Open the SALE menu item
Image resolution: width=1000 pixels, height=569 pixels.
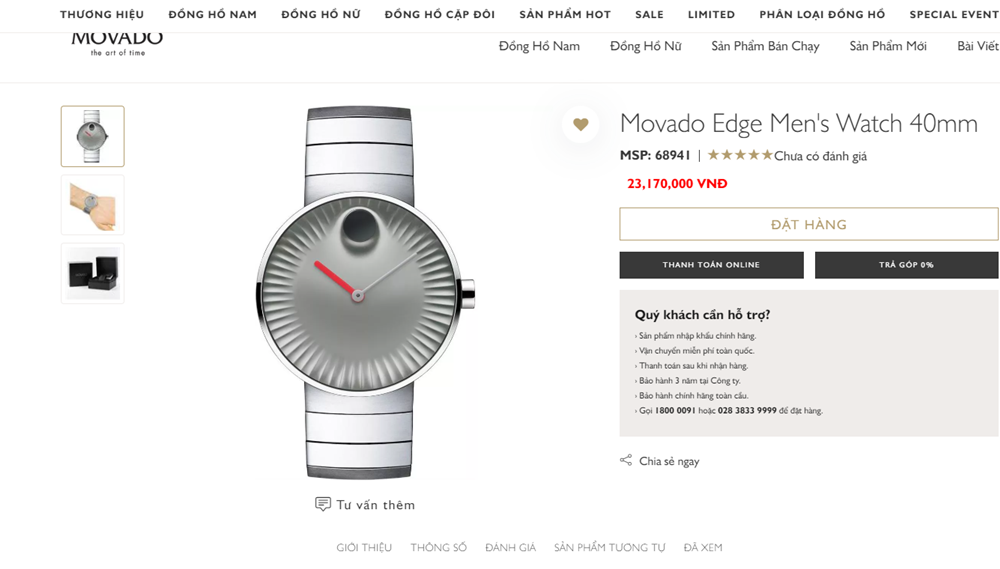(x=649, y=15)
